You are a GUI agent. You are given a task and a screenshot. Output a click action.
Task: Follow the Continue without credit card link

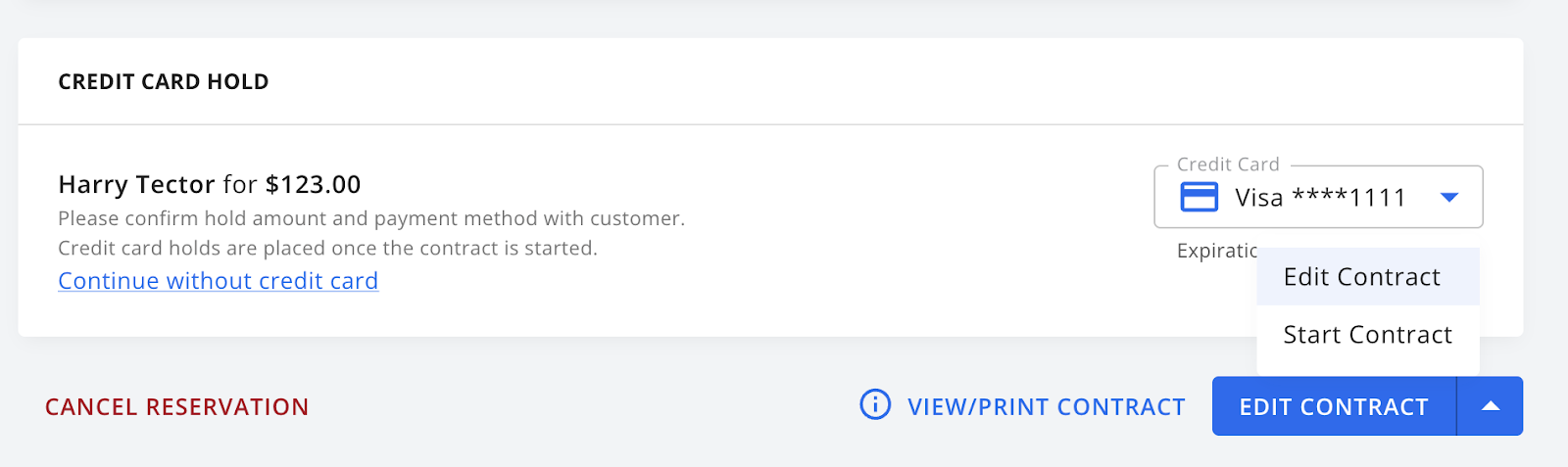218,281
